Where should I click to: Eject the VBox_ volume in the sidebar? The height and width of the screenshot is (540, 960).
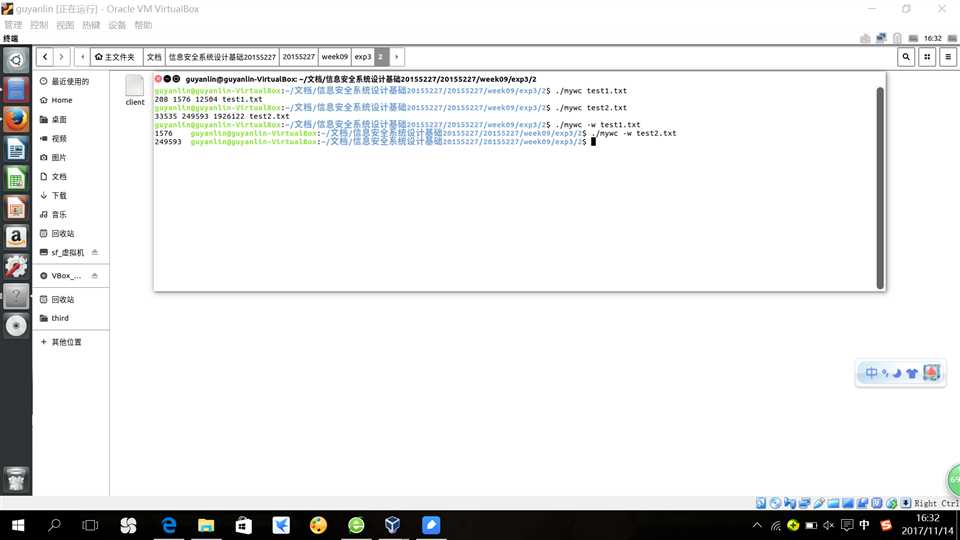(95, 276)
